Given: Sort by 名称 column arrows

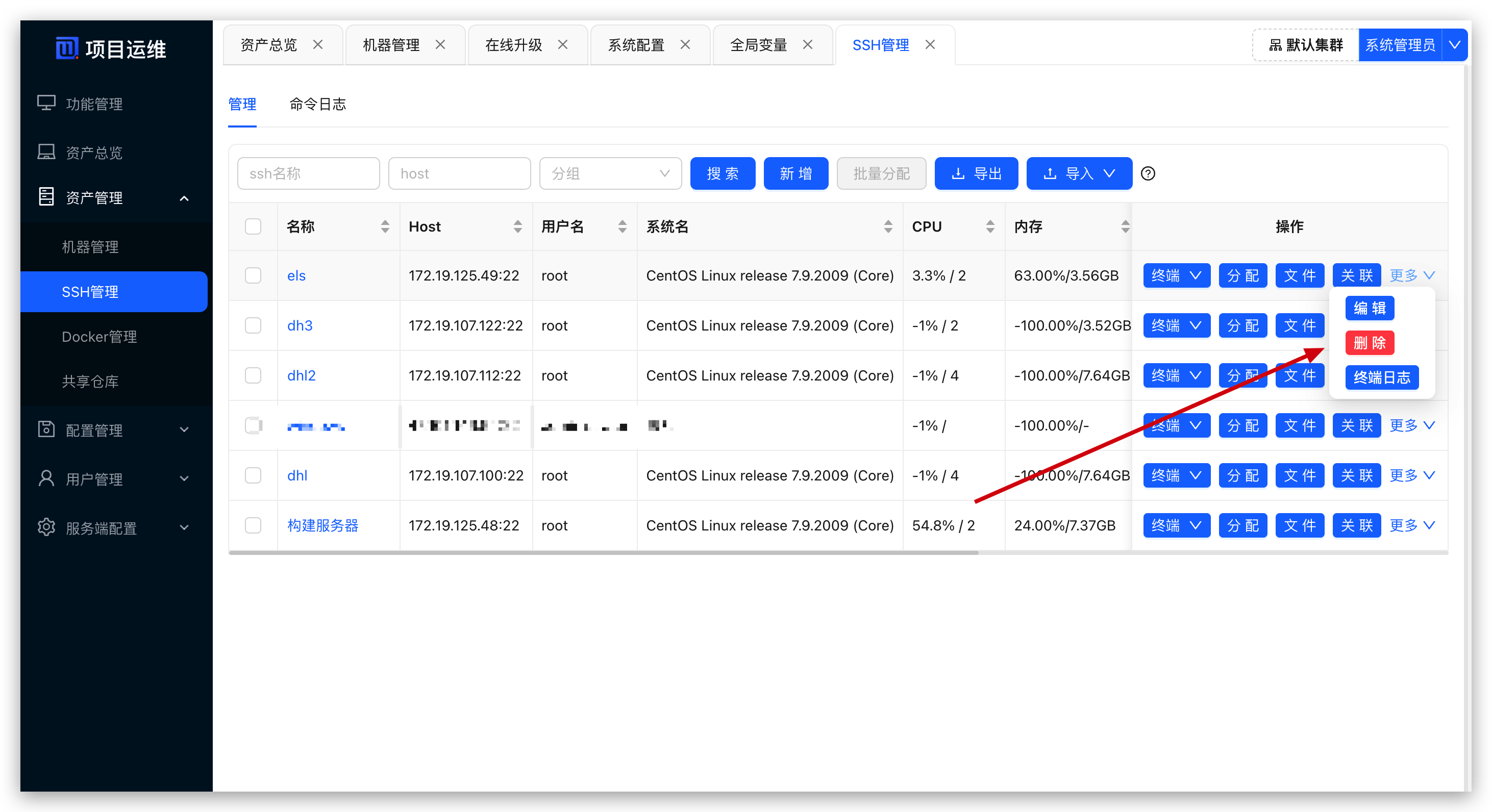Looking at the screenshot, I should point(385,226).
